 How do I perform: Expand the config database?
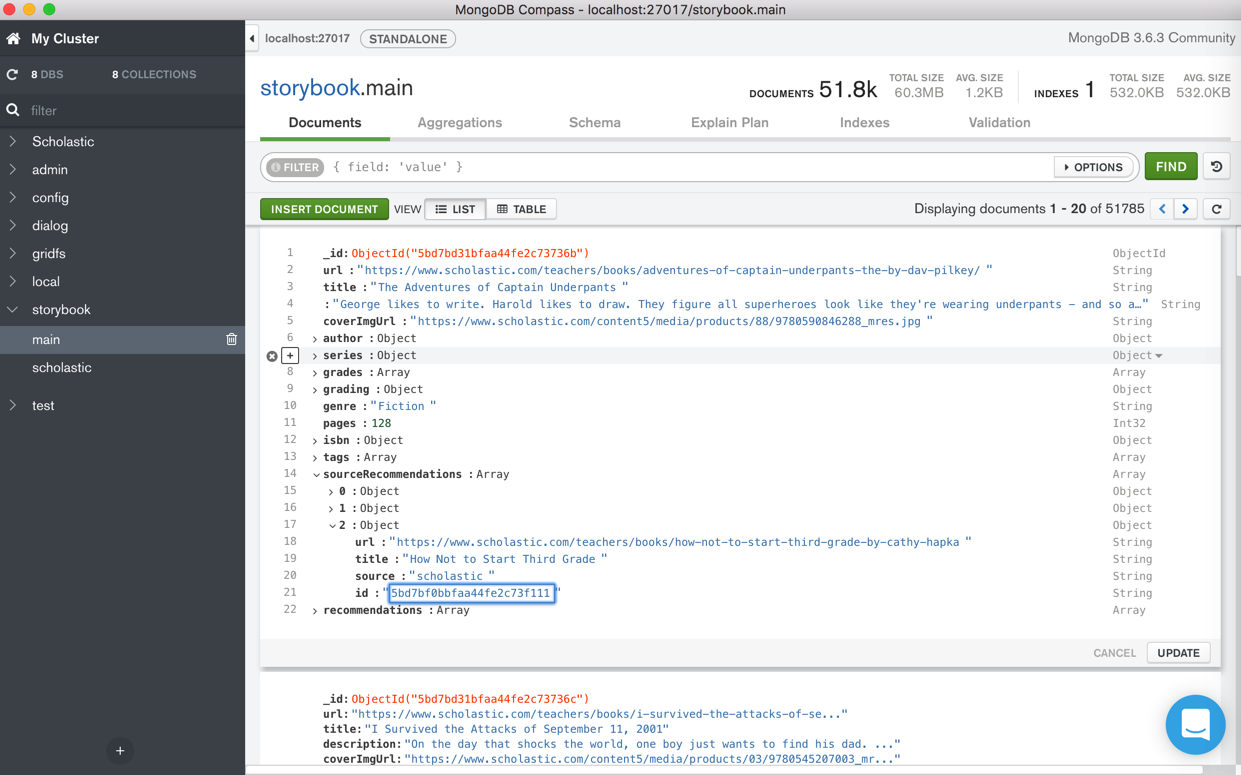13,198
